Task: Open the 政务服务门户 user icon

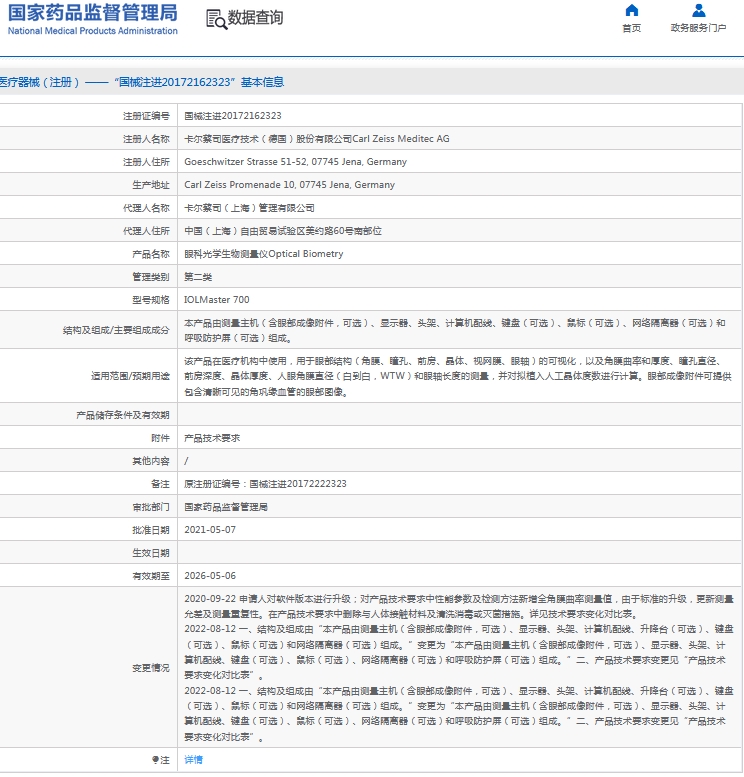Action: [x=698, y=10]
